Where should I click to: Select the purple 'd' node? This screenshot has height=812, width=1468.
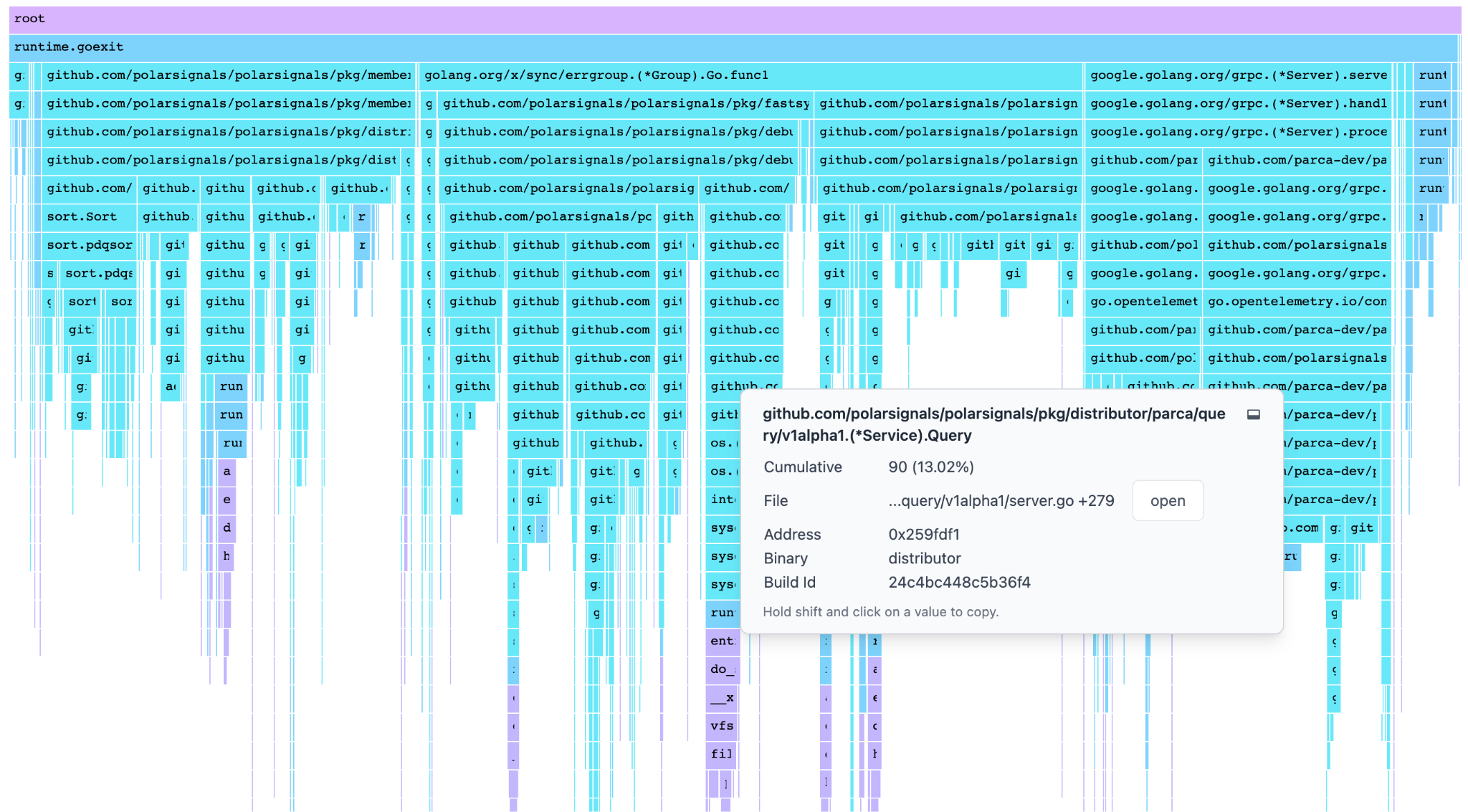[227, 528]
